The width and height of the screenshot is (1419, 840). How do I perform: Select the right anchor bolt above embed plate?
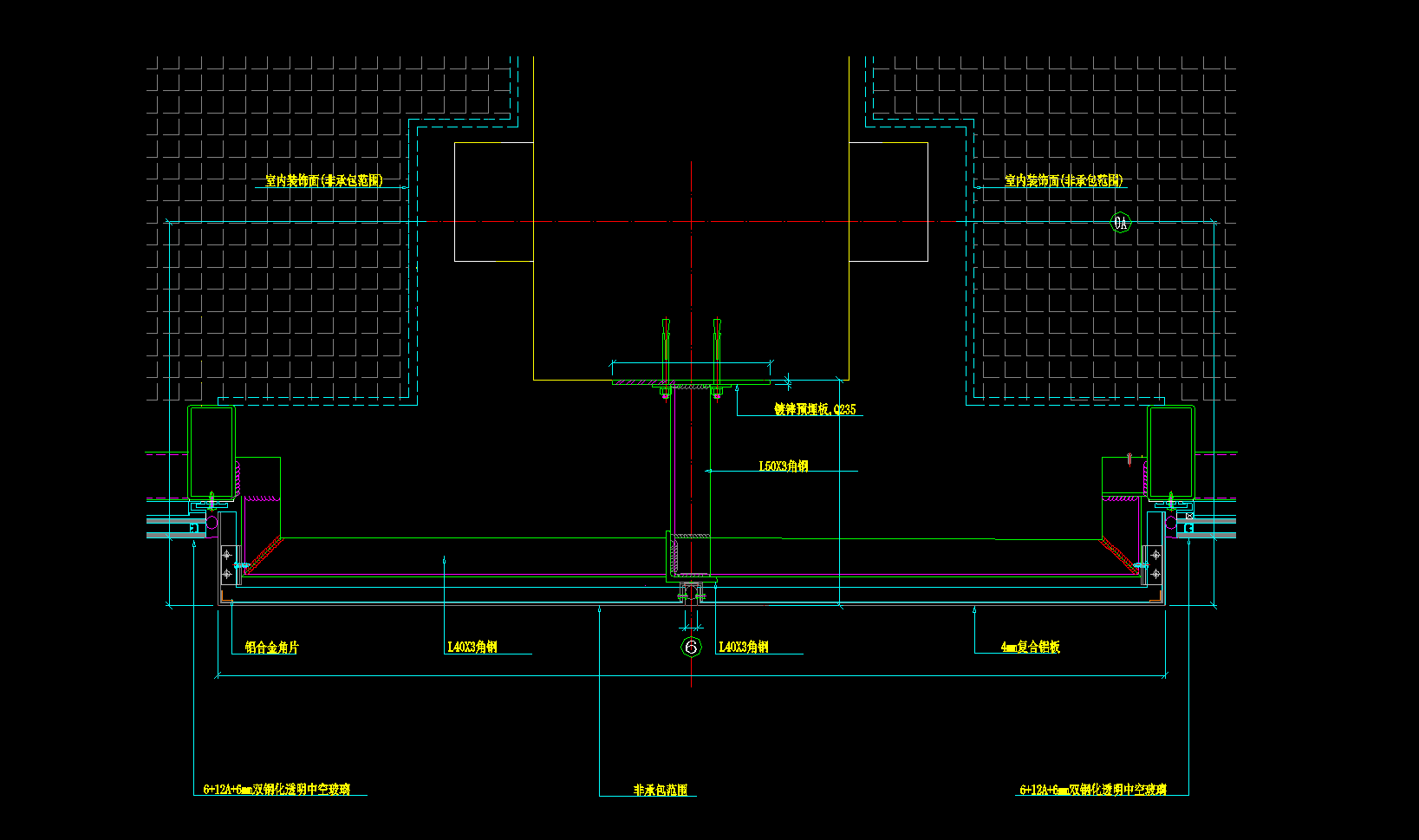717,347
